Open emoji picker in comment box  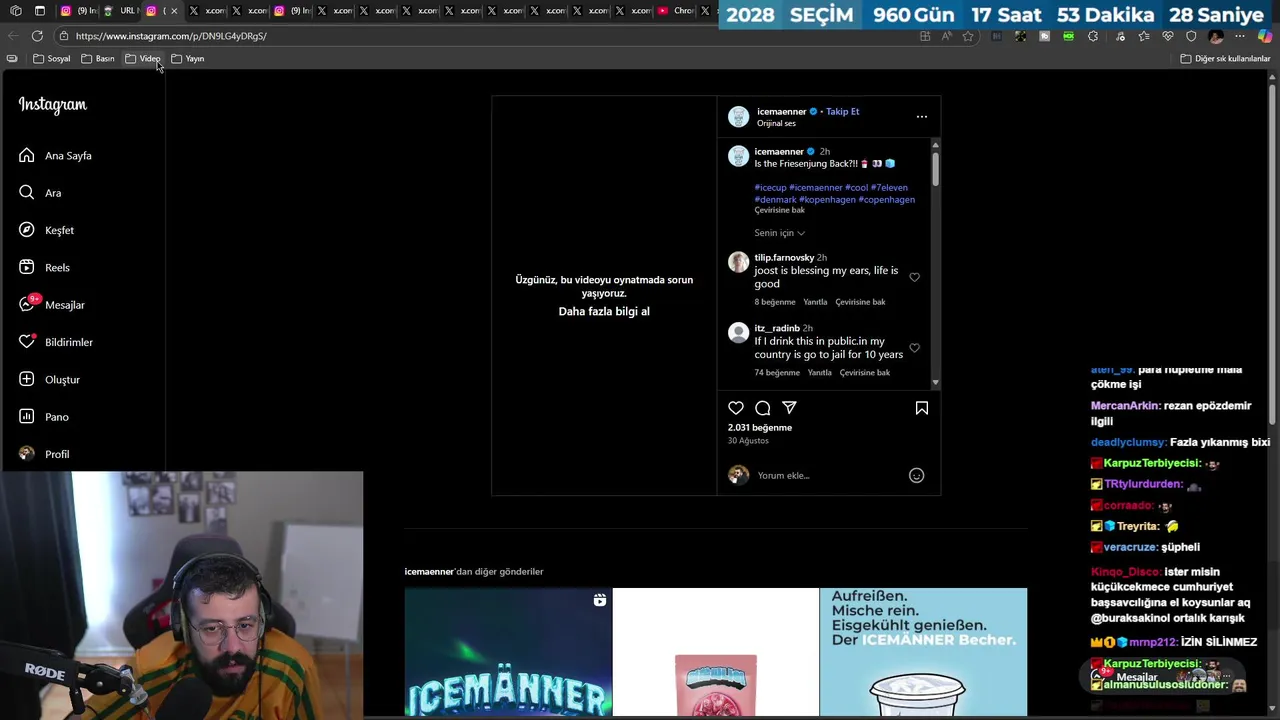pos(916,476)
